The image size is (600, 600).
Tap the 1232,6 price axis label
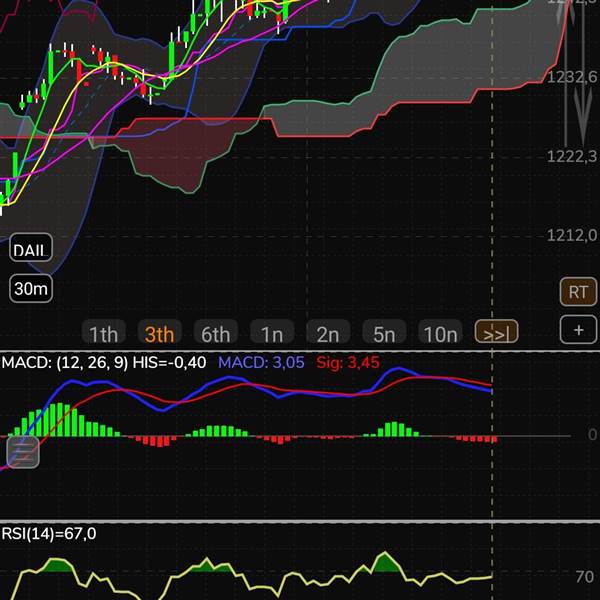coord(572,77)
